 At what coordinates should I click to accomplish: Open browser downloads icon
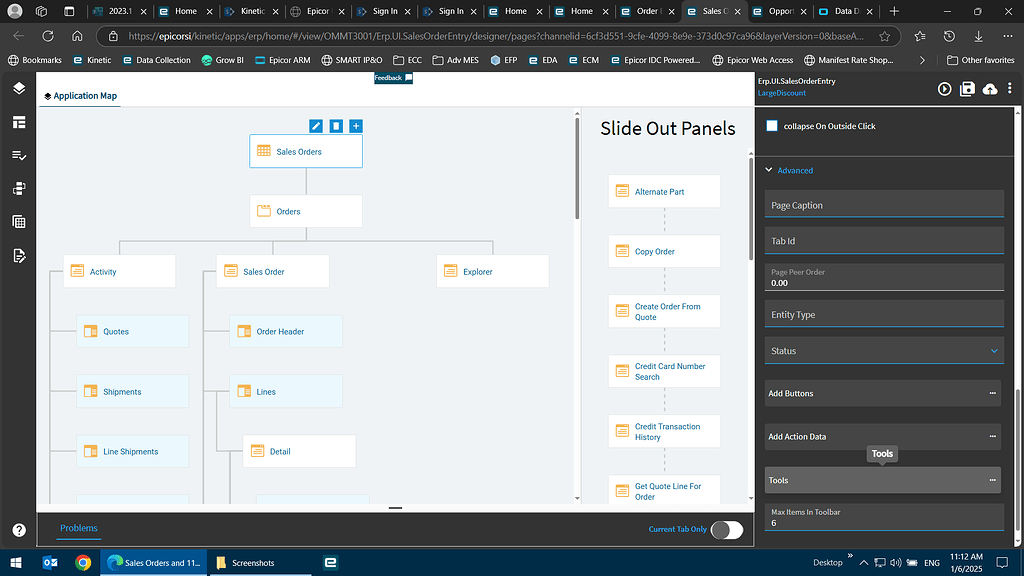tap(978, 36)
